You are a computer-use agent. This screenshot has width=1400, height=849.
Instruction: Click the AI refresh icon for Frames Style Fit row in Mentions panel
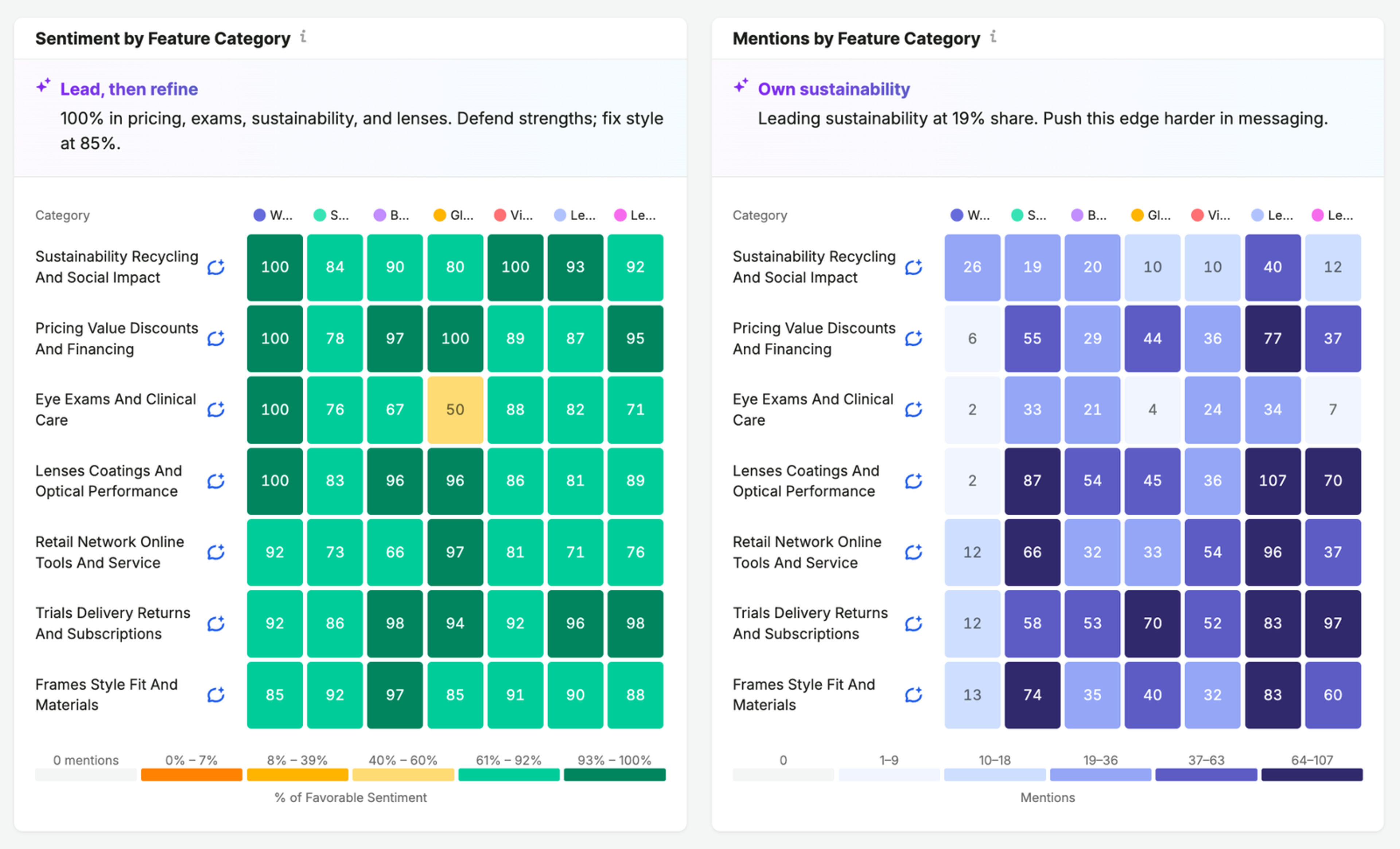[x=914, y=695]
